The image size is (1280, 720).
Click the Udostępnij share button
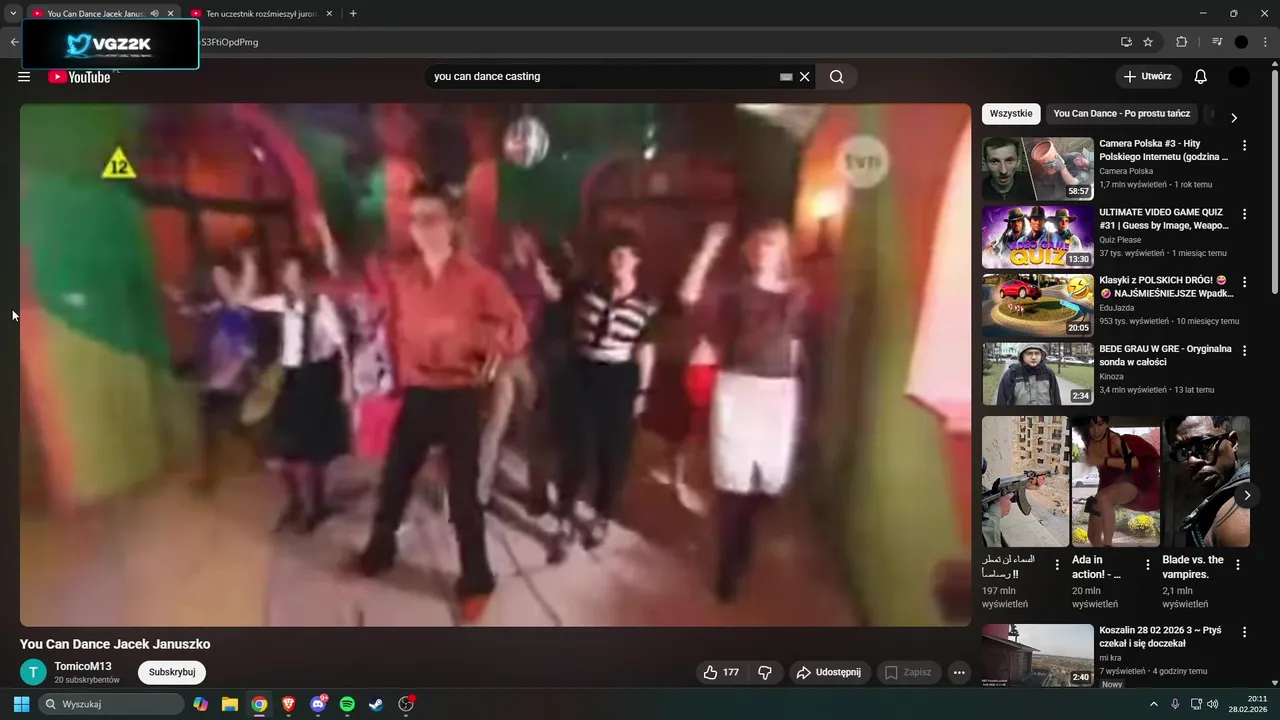click(x=829, y=673)
